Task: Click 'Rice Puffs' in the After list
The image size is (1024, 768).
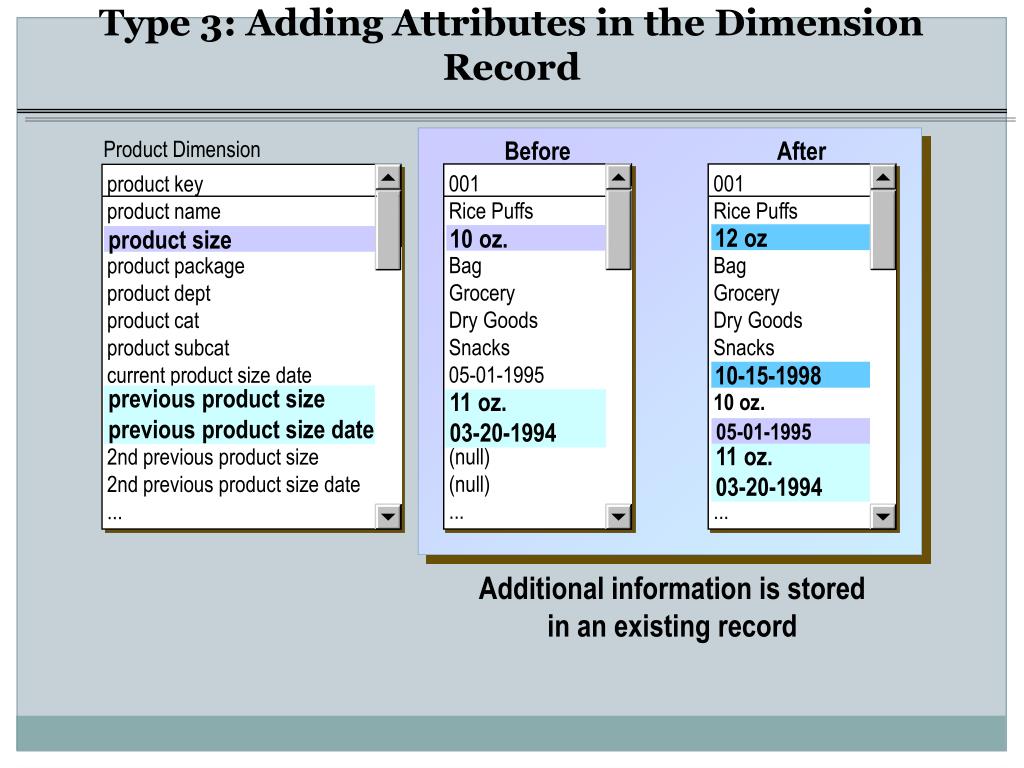Action: coord(756,211)
